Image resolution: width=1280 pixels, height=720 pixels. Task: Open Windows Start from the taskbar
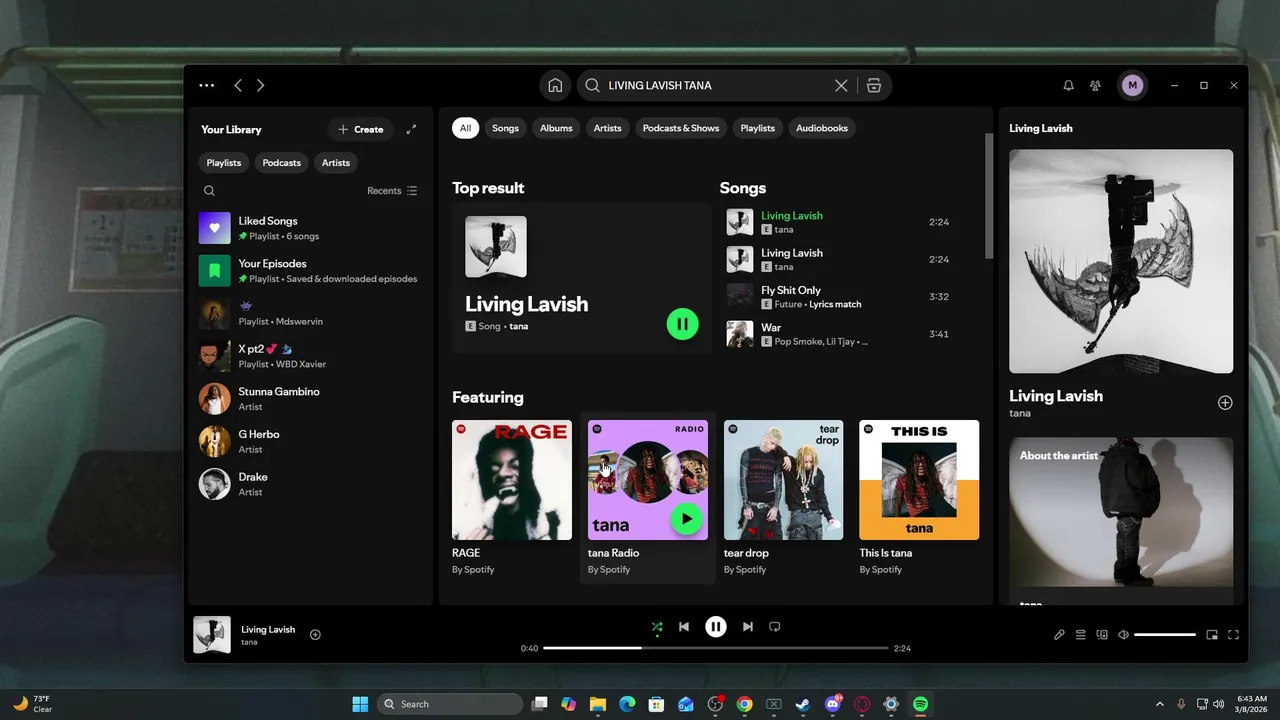(360, 704)
